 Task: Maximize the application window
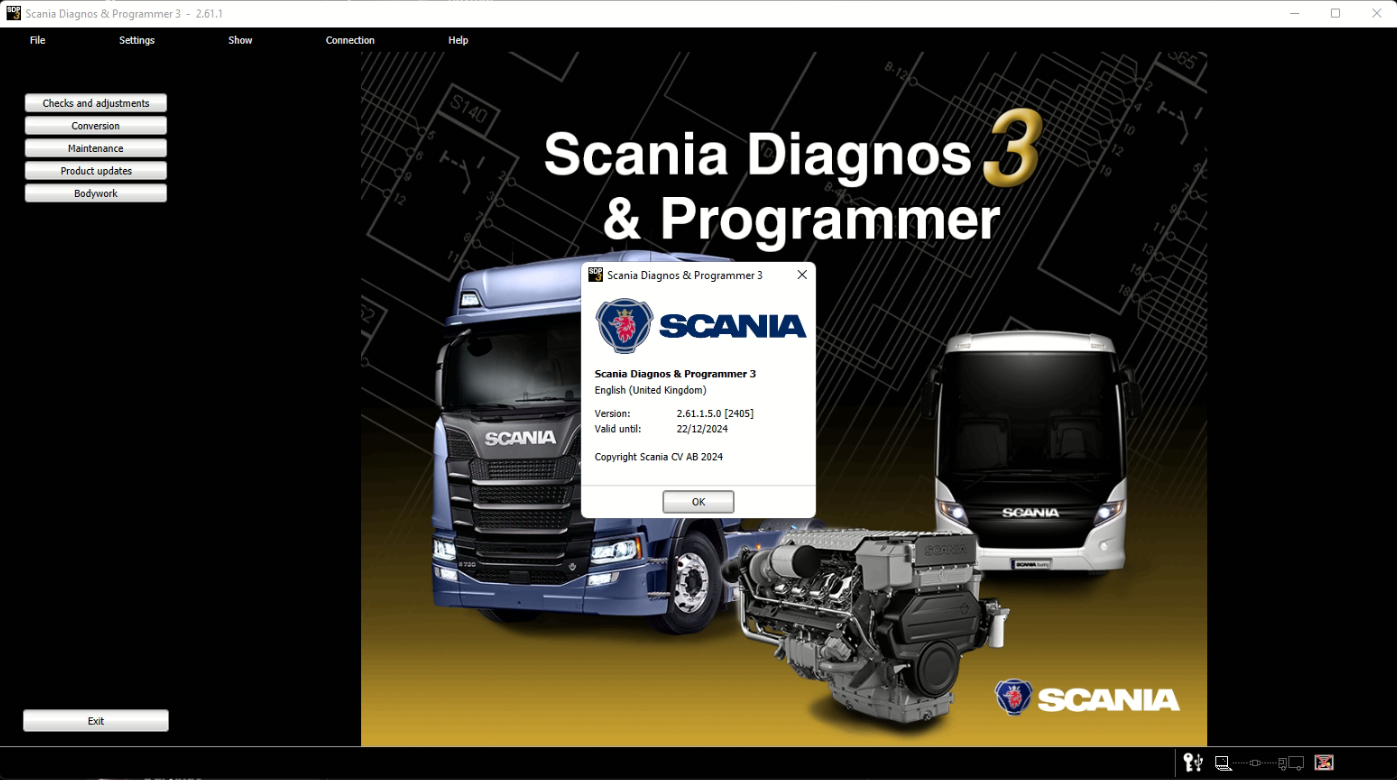(x=1335, y=13)
